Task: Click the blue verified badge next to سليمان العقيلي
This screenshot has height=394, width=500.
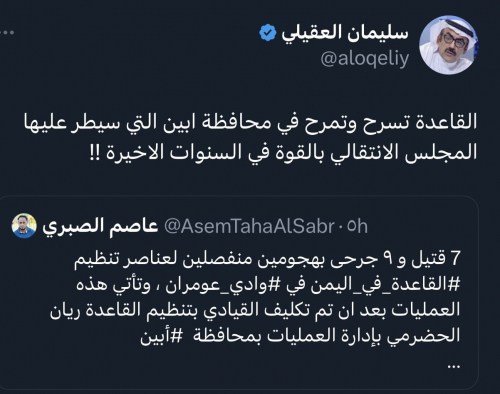Action: (268, 33)
